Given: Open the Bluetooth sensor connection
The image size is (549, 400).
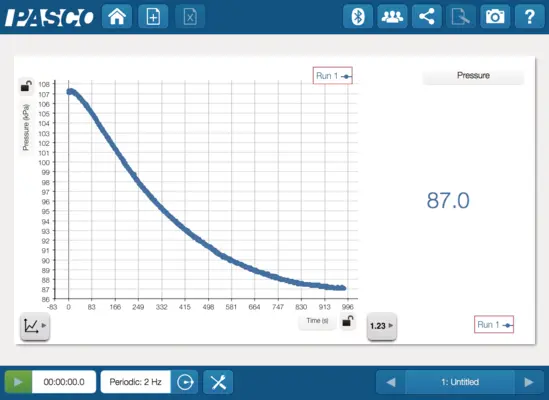Looking at the screenshot, I should tap(358, 16).
